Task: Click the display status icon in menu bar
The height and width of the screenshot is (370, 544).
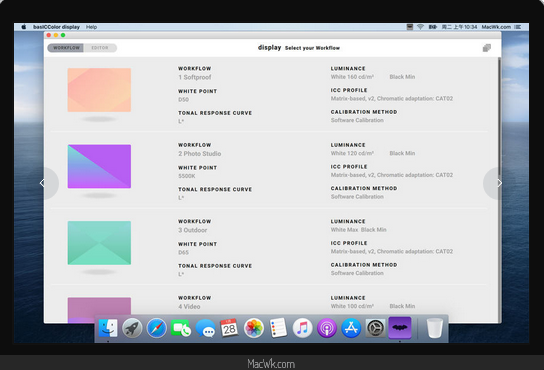Action: [x=409, y=27]
